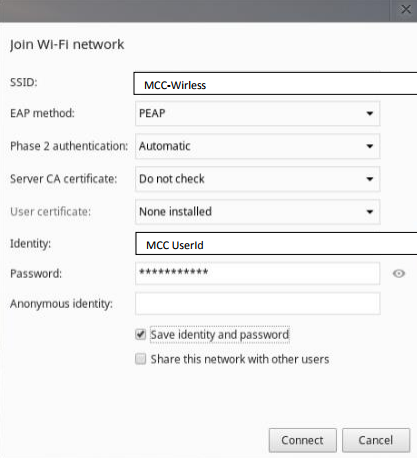Open Server CA certificate dropdown arrow
417x458 pixels.
pyautogui.click(x=369, y=179)
